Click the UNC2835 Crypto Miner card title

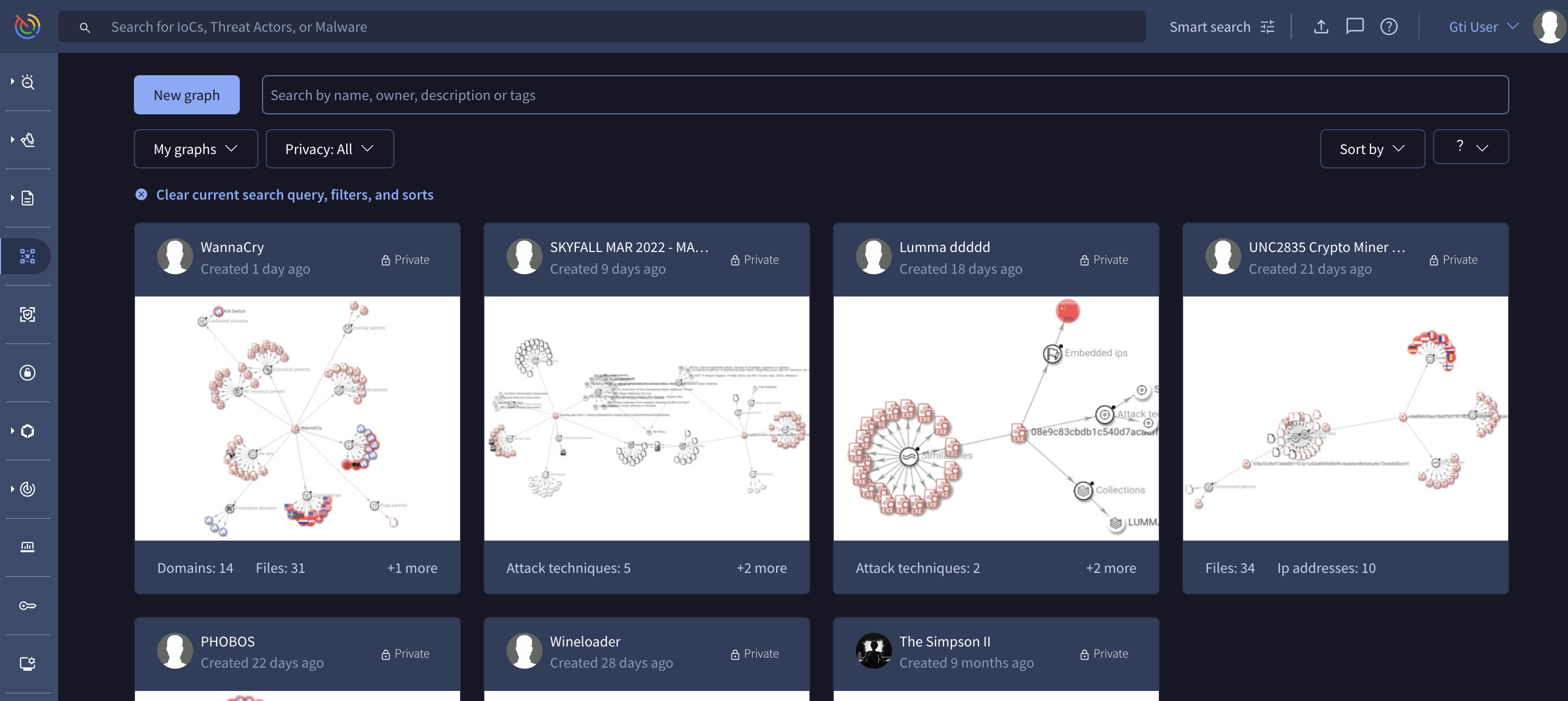1327,247
